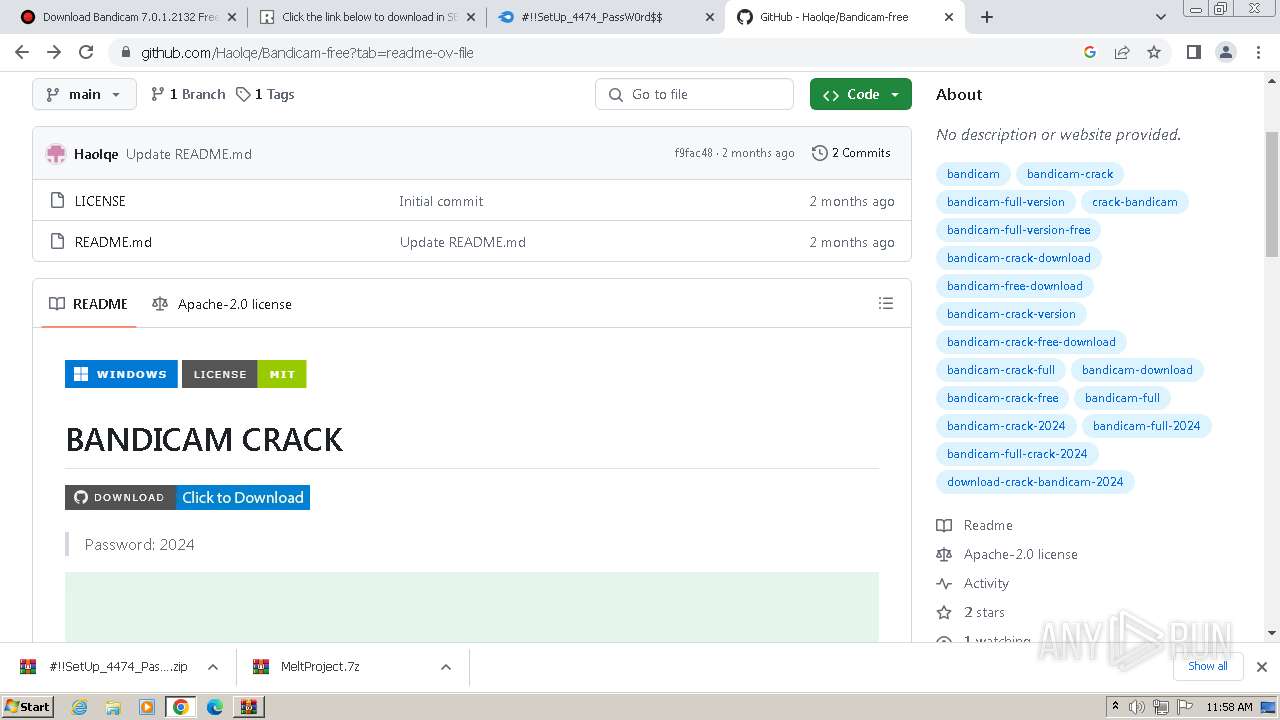Select the README tab
This screenshot has height=720, width=1280.
pyautogui.click(x=88, y=304)
